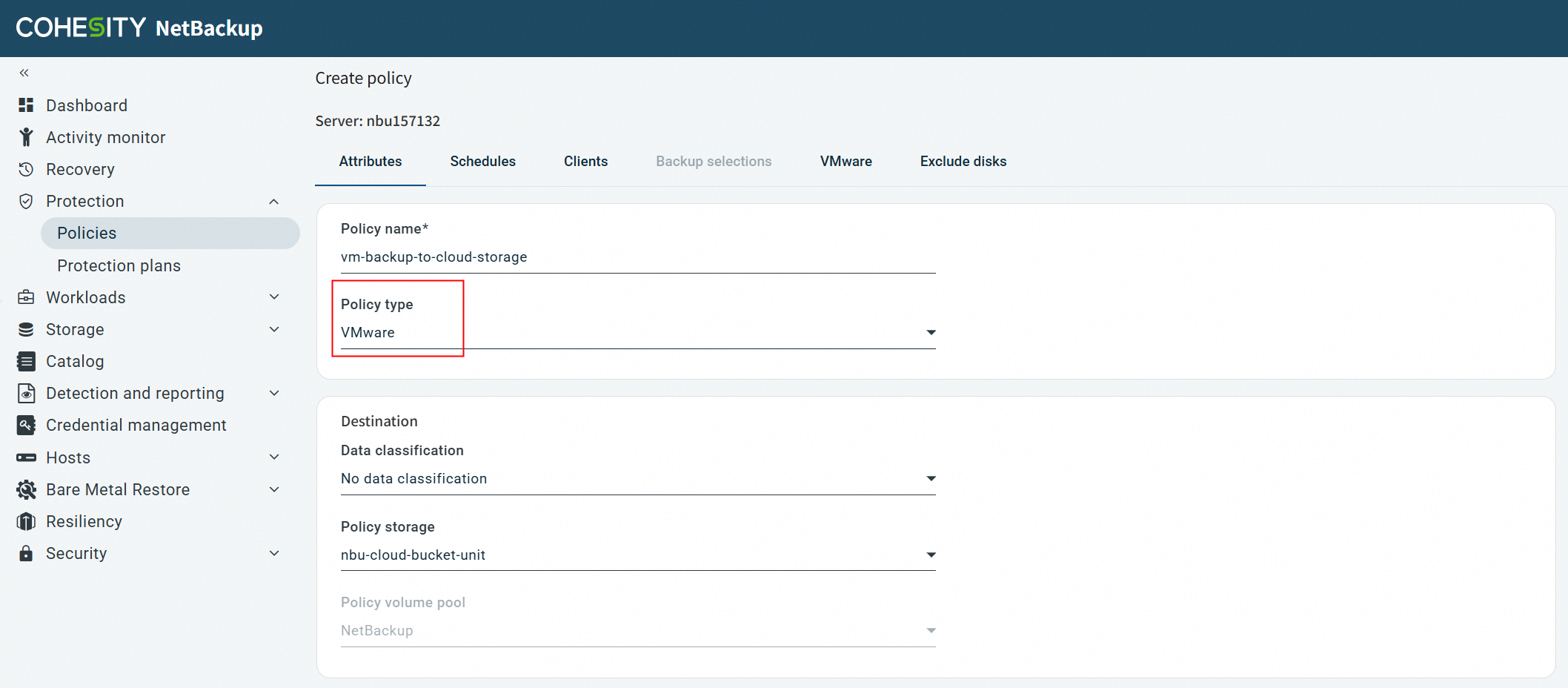Click the Dashboard grid icon
The height and width of the screenshot is (688, 1568).
coord(26,105)
